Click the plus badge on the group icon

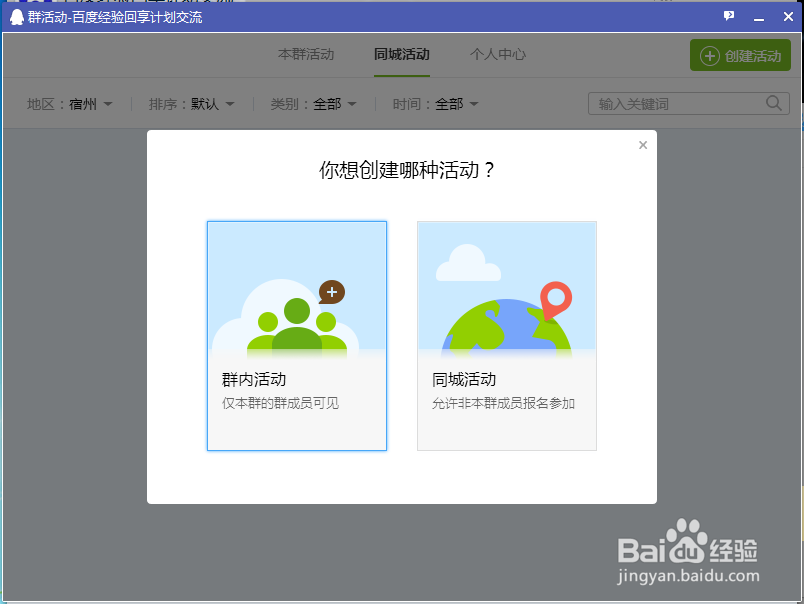pyautogui.click(x=330, y=291)
